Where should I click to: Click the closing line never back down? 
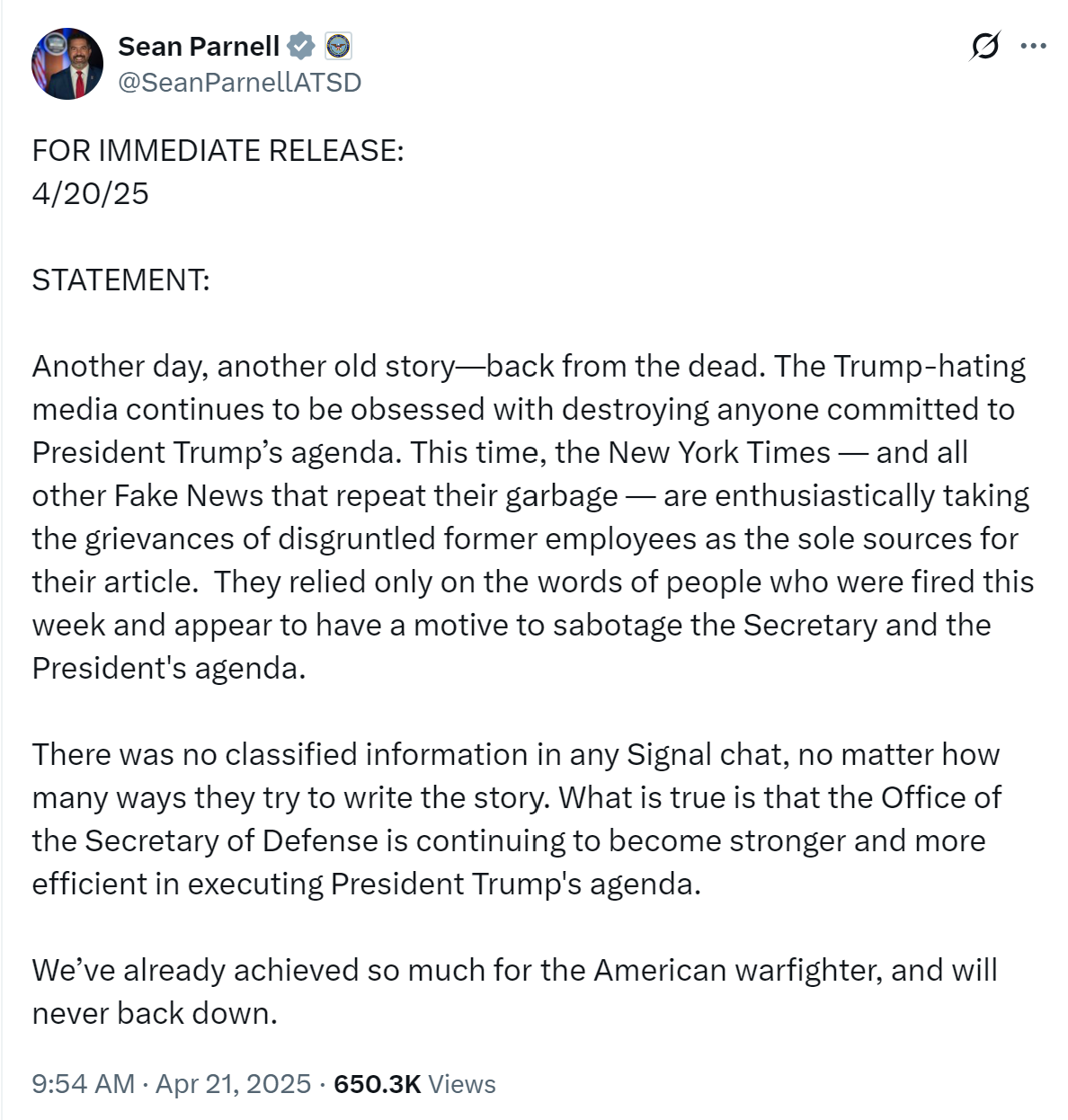[x=155, y=1013]
